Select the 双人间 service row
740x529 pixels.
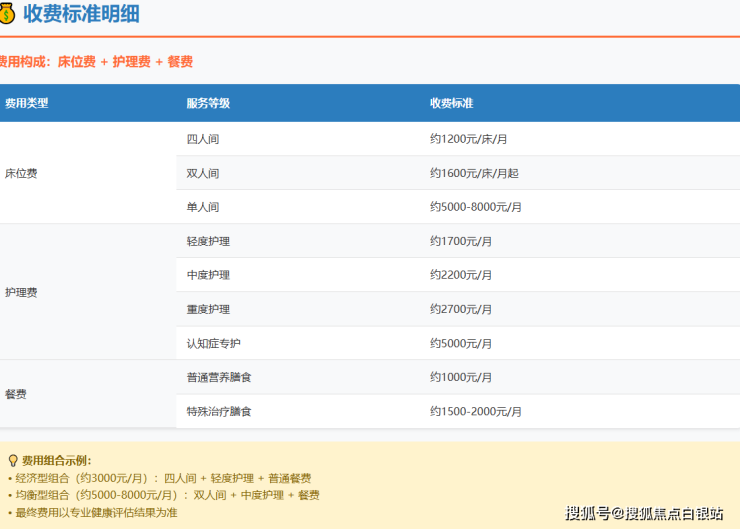[x=203, y=173]
